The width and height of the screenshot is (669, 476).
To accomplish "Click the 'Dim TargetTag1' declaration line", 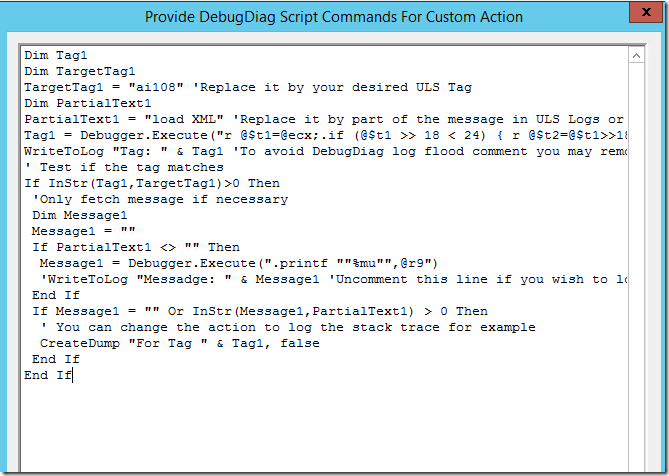I will click(x=78, y=72).
